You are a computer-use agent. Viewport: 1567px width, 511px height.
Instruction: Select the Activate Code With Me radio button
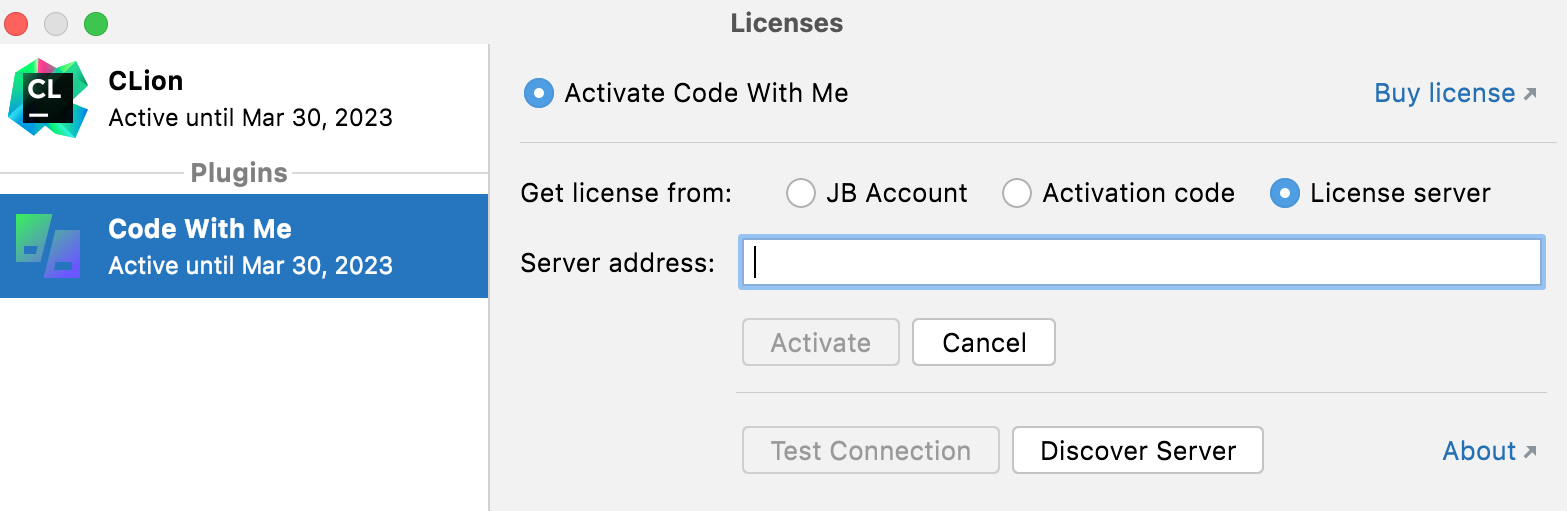pyautogui.click(x=539, y=94)
